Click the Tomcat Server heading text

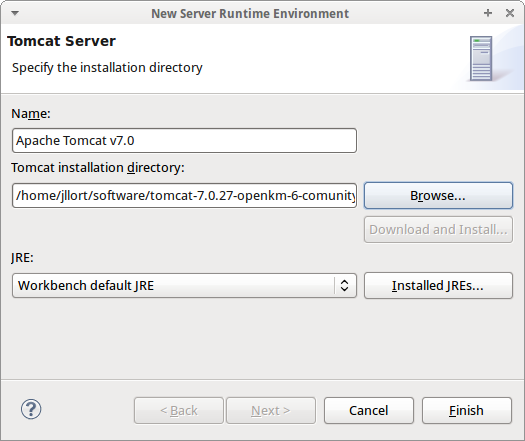pyautogui.click(x=62, y=41)
